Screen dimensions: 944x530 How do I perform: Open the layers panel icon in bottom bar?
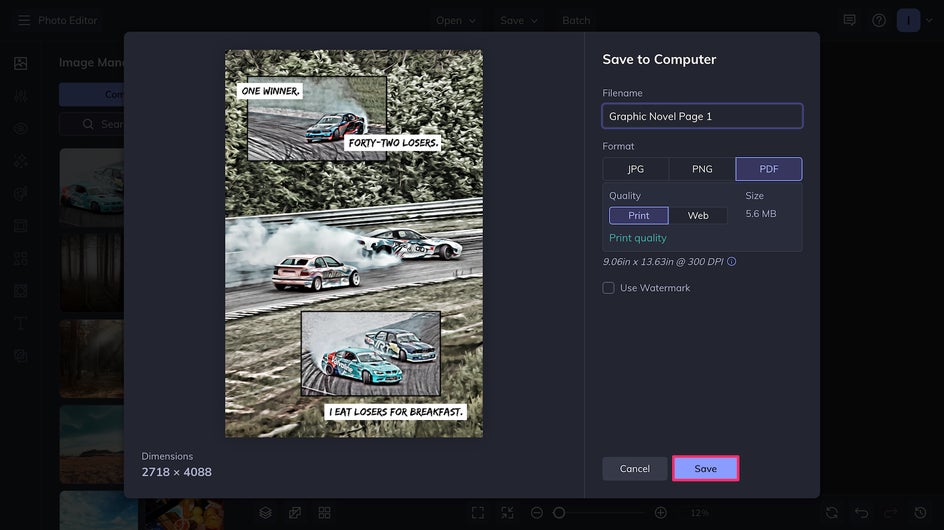point(266,513)
